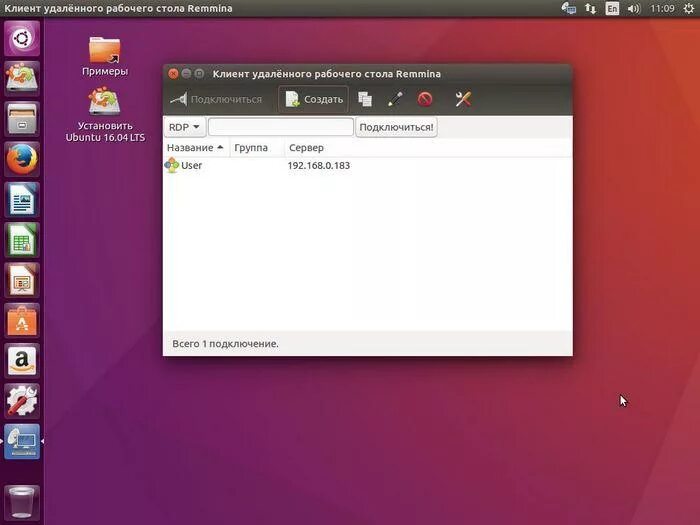Viewport: 700px width, 525px height.
Task: Click the 192.168.0.183 server cell
Action: pyautogui.click(x=318, y=166)
